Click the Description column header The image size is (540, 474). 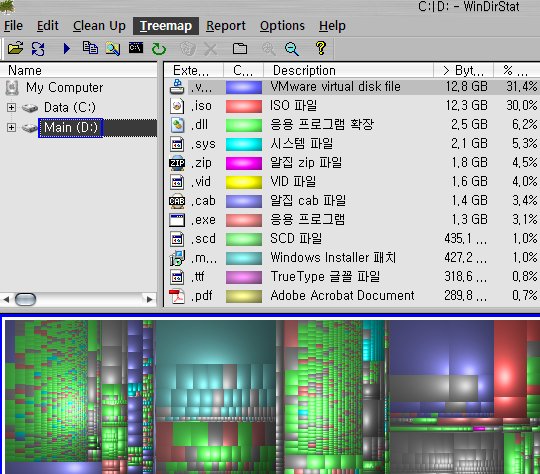tap(348, 70)
